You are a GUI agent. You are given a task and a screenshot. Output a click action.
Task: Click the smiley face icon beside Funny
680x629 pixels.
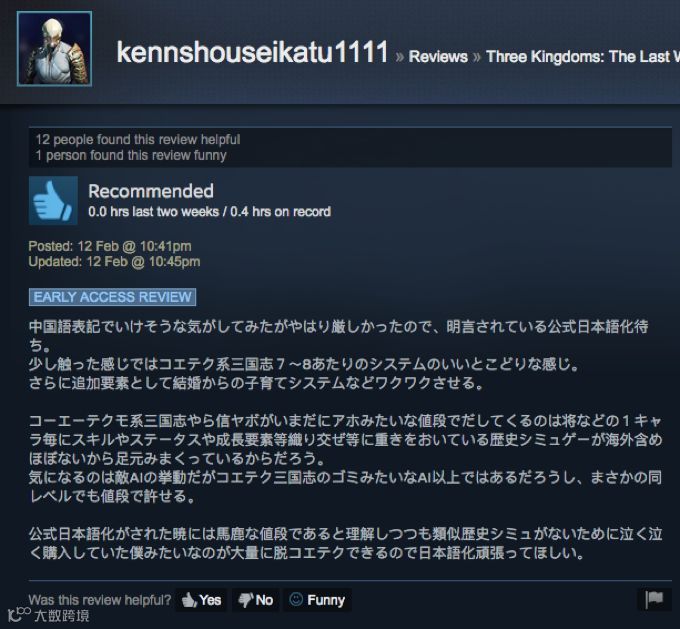[296, 600]
